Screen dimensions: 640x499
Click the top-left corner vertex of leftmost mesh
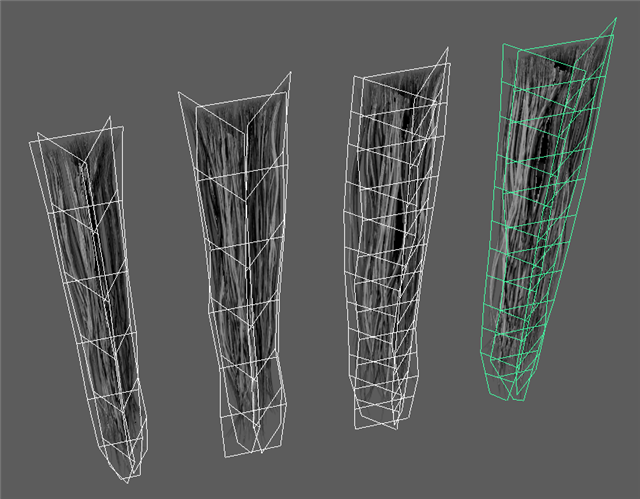[x=30, y=141]
